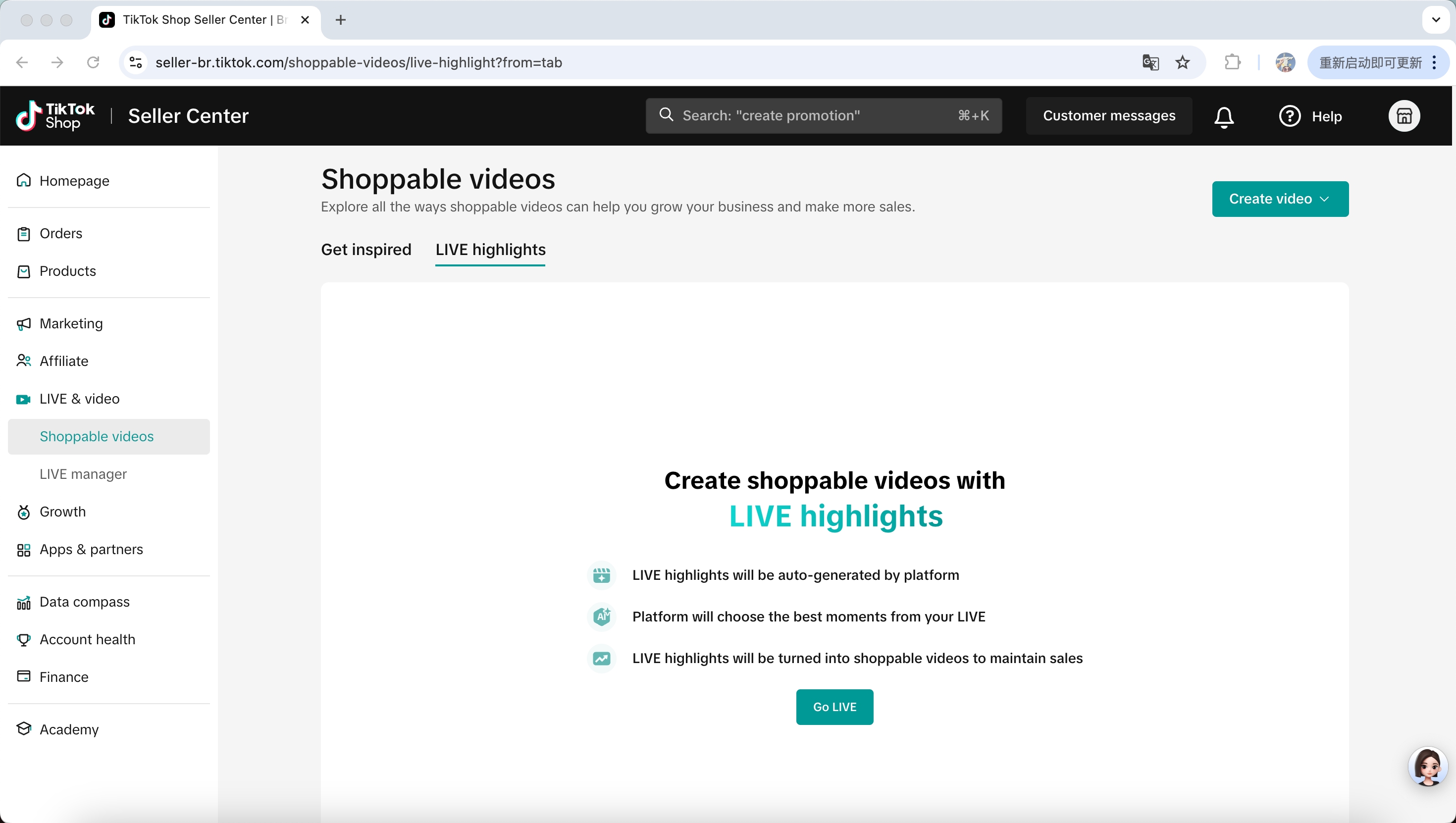The width and height of the screenshot is (1456, 823).
Task: Open a new browser tab
Action: click(340, 20)
